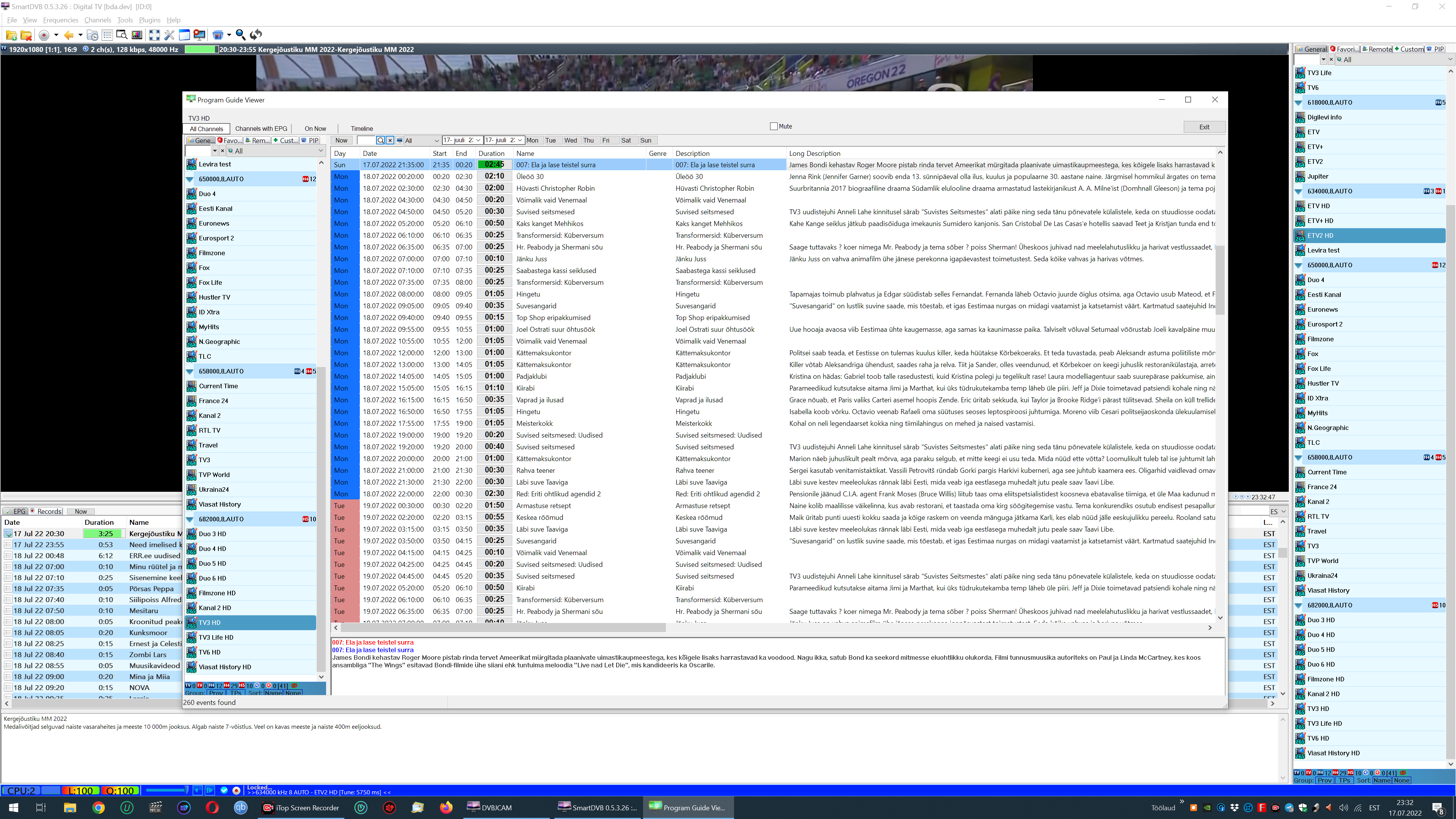Click the TV test pattern icon
The image size is (1456, 819).
tap(137, 35)
